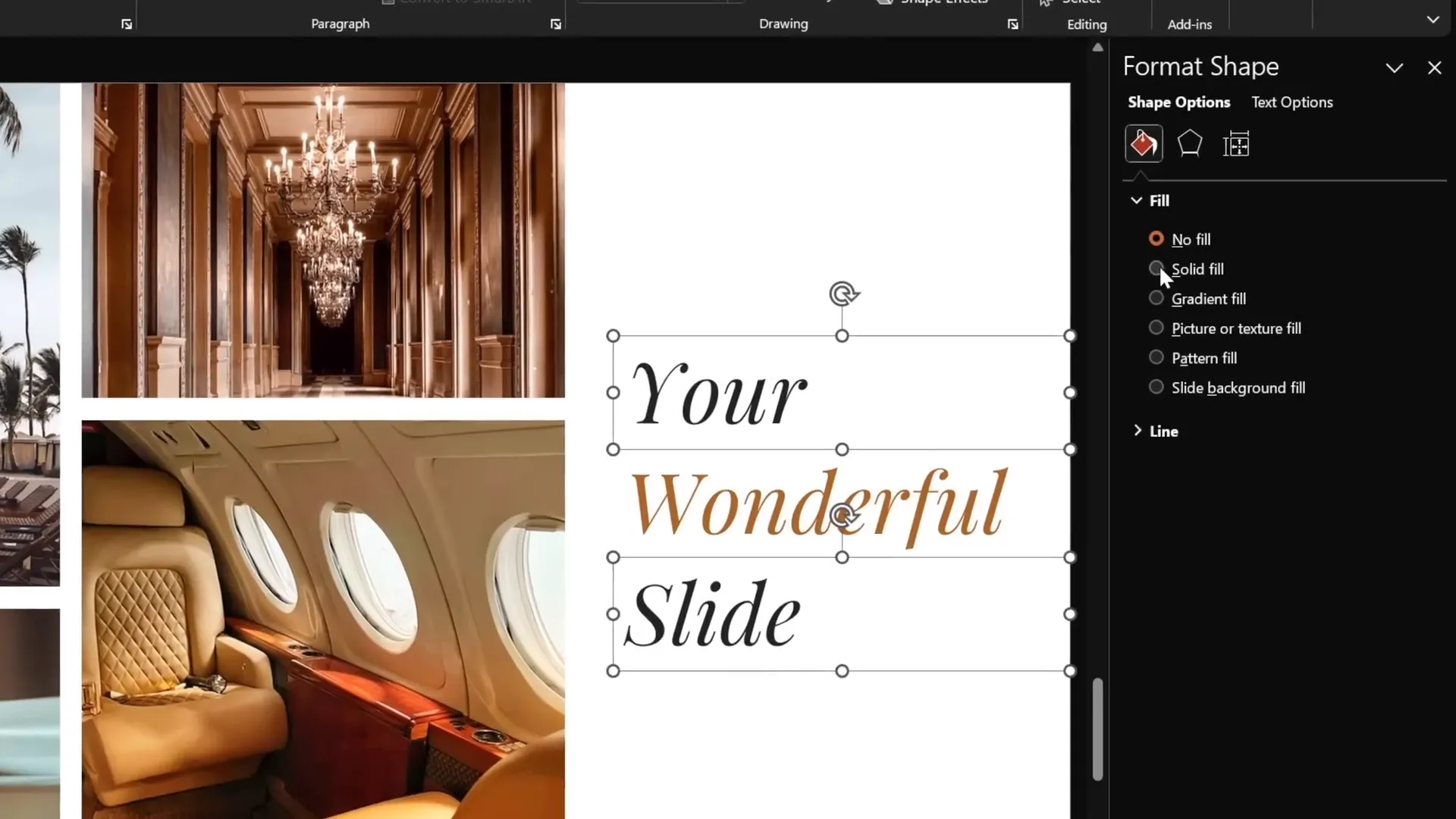Close the Format Shape pane
This screenshot has width=1456, height=819.
coord(1434,67)
